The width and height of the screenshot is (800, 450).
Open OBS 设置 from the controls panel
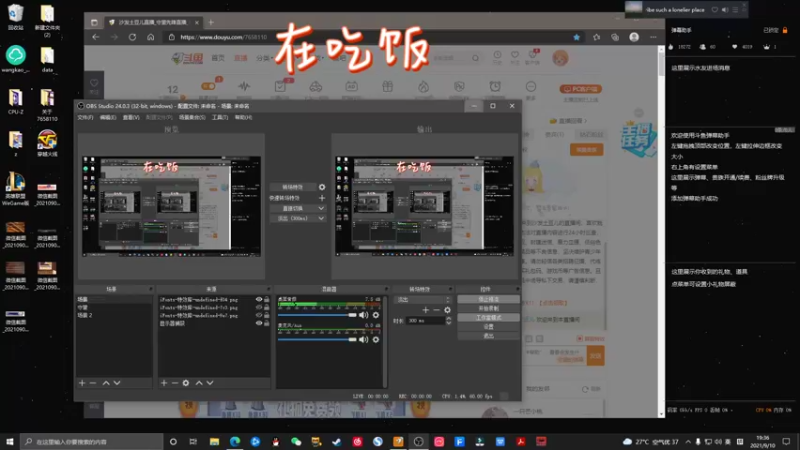[x=488, y=327]
